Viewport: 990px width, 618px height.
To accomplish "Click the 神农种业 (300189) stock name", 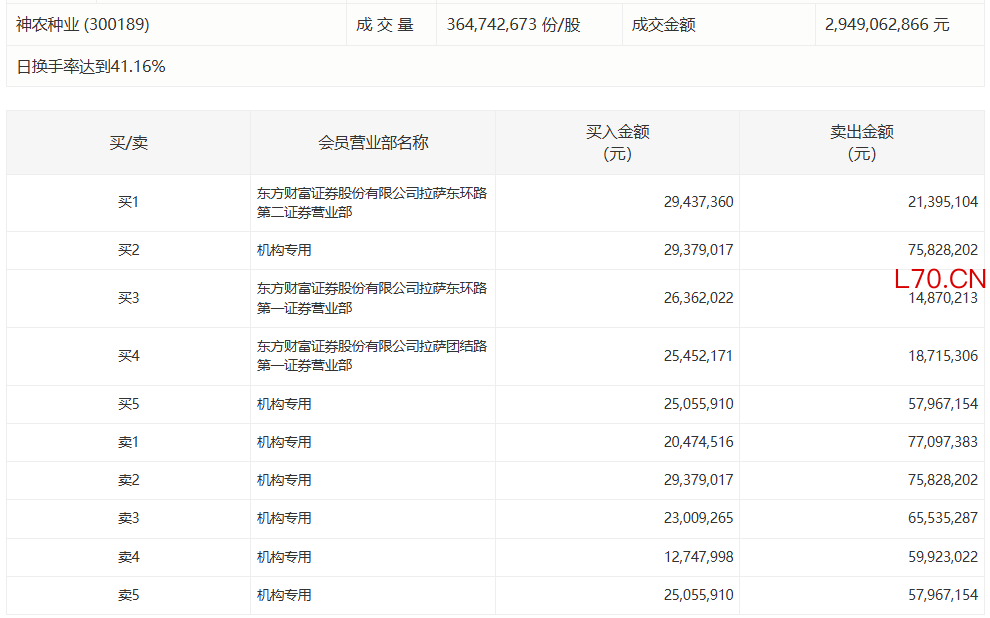I will (83, 24).
